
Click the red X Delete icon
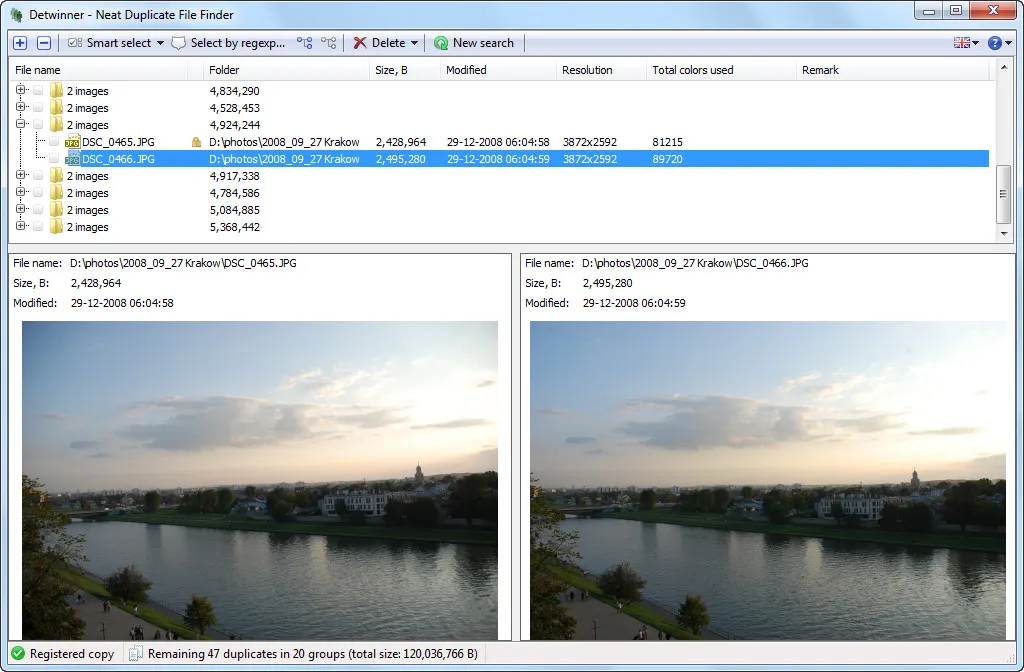(360, 43)
